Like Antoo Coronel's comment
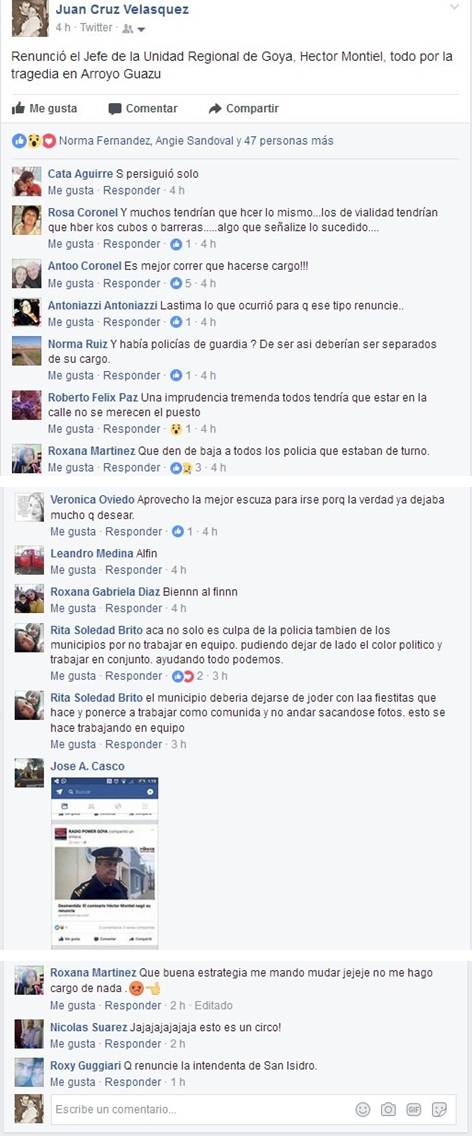This screenshot has width=472, height=1136. (x=70, y=283)
